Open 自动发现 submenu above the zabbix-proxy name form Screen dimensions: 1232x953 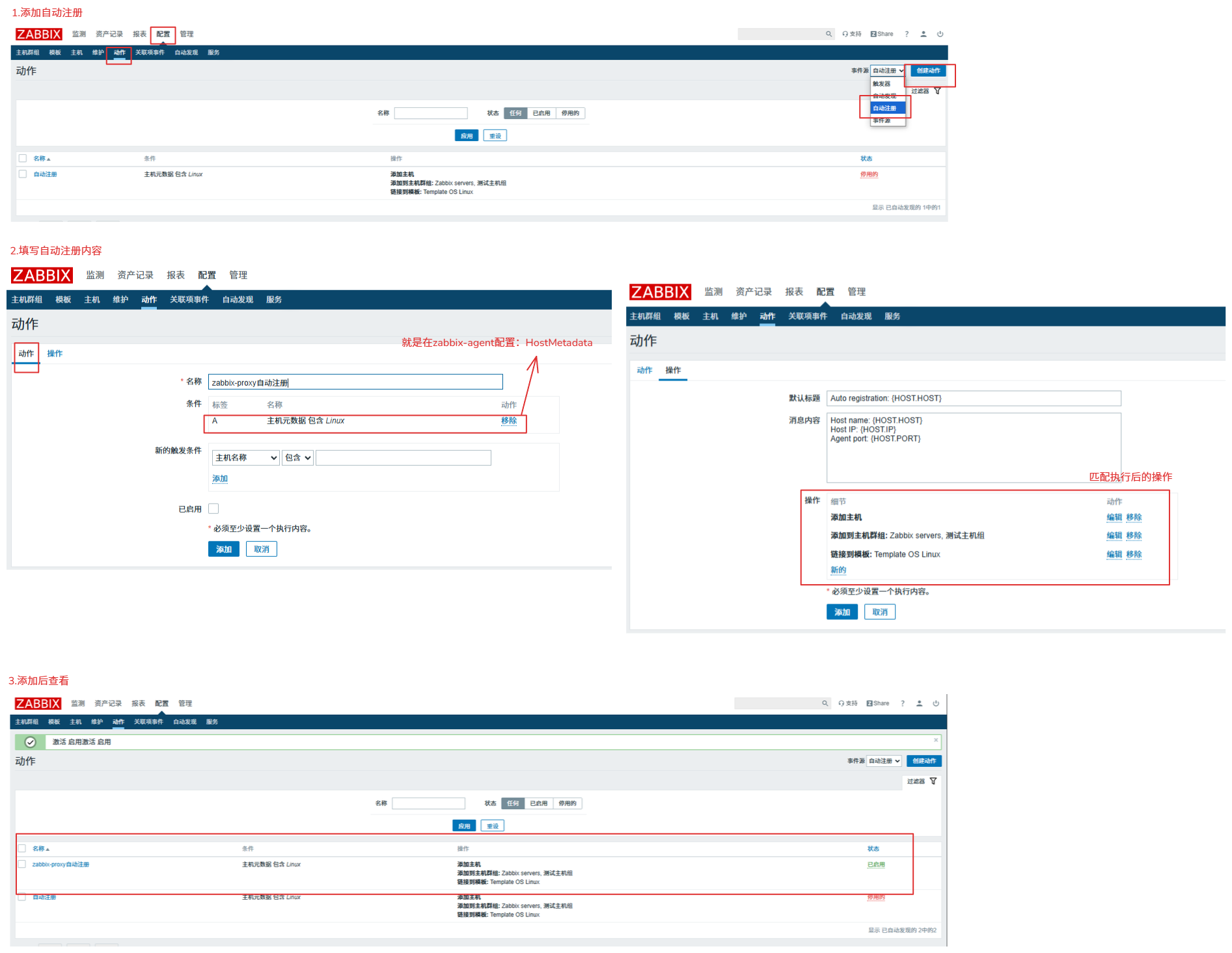[x=238, y=300]
